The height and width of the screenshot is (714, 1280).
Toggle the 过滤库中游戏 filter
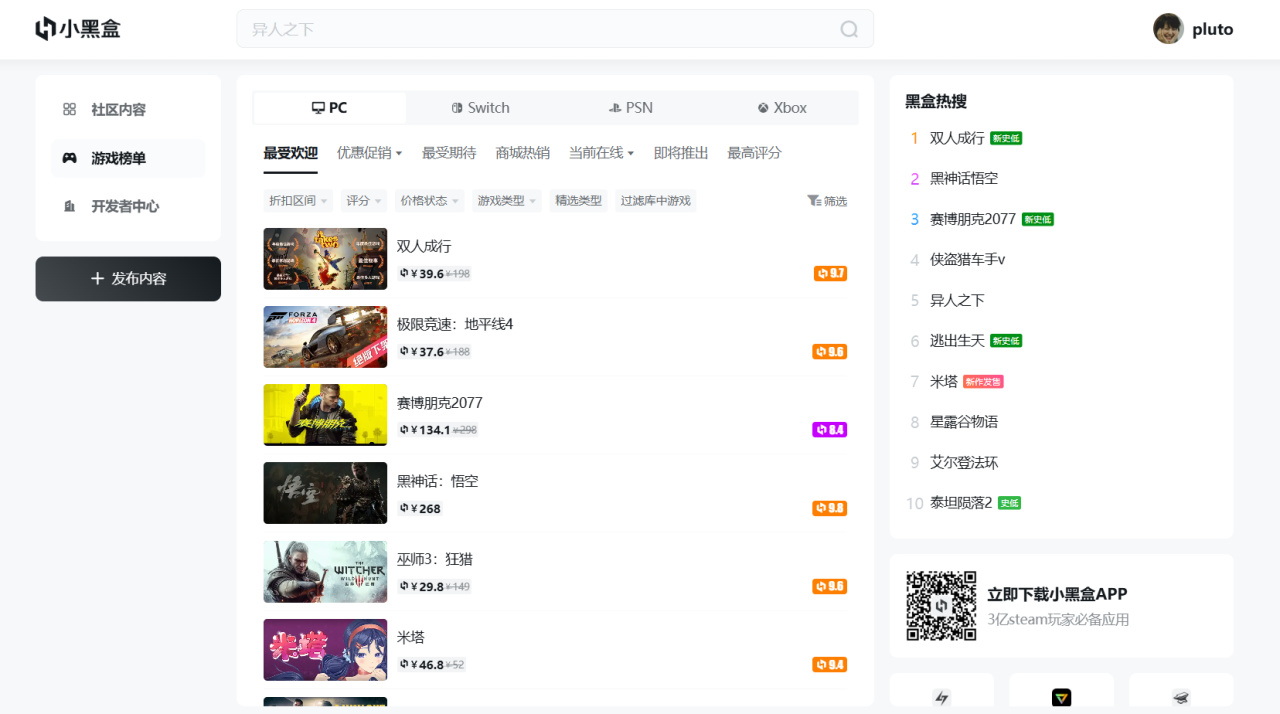tap(656, 201)
